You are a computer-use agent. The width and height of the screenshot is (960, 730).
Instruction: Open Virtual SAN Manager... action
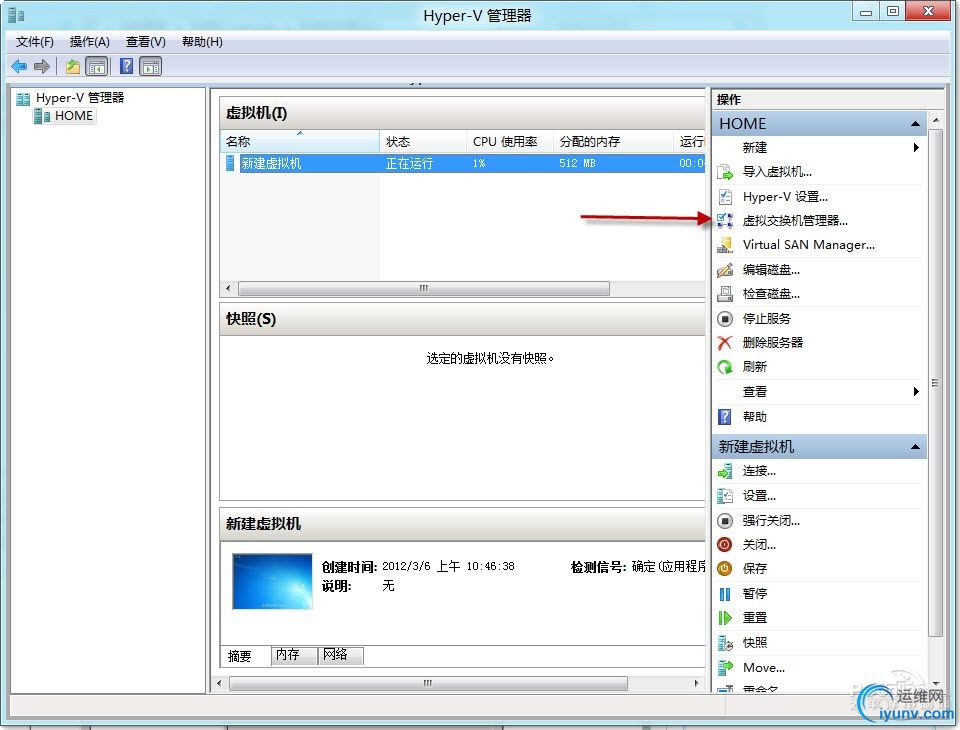click(808, 245)
